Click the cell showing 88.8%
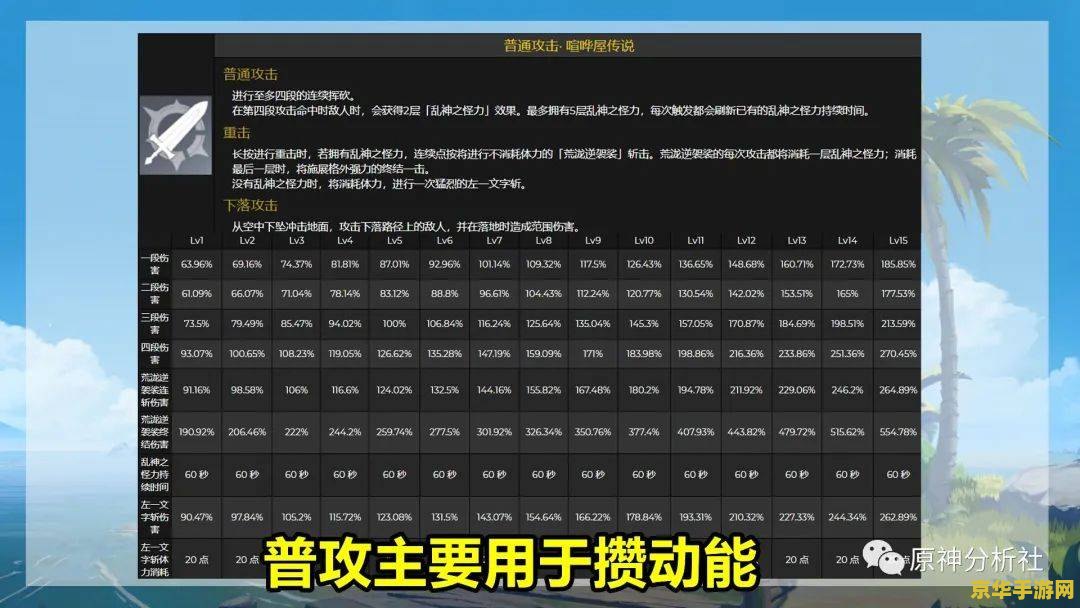 pos(444,293)
